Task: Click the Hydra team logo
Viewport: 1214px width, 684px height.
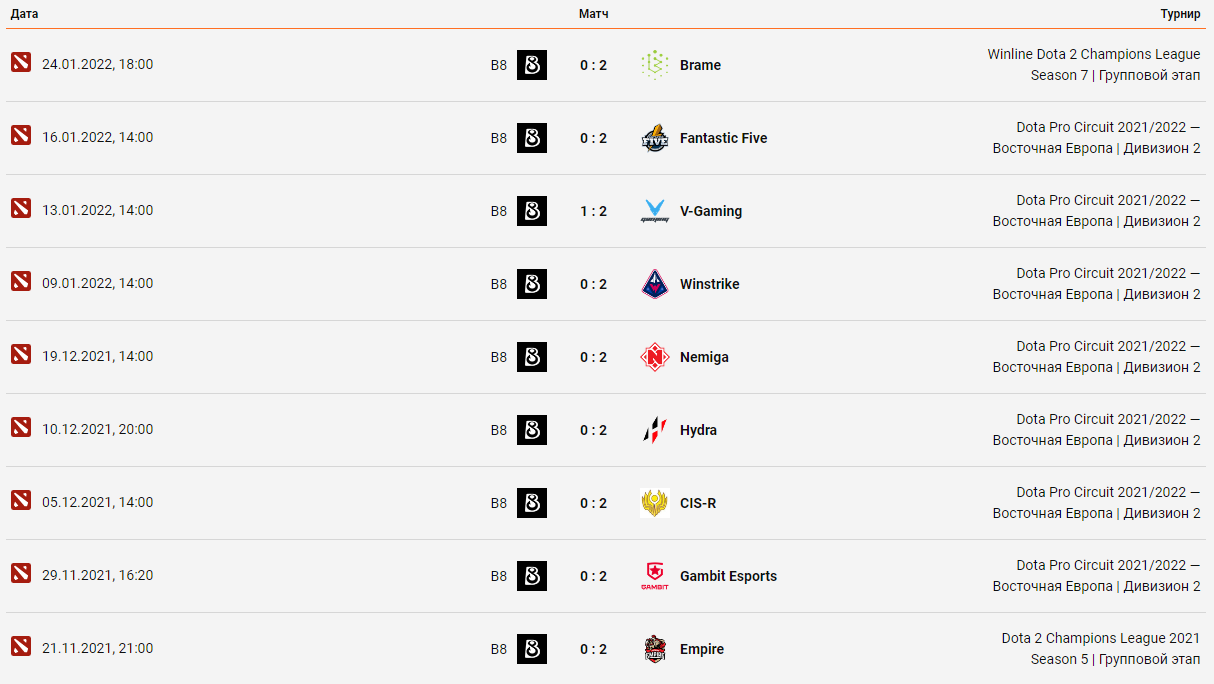Action: click(655, 430)
